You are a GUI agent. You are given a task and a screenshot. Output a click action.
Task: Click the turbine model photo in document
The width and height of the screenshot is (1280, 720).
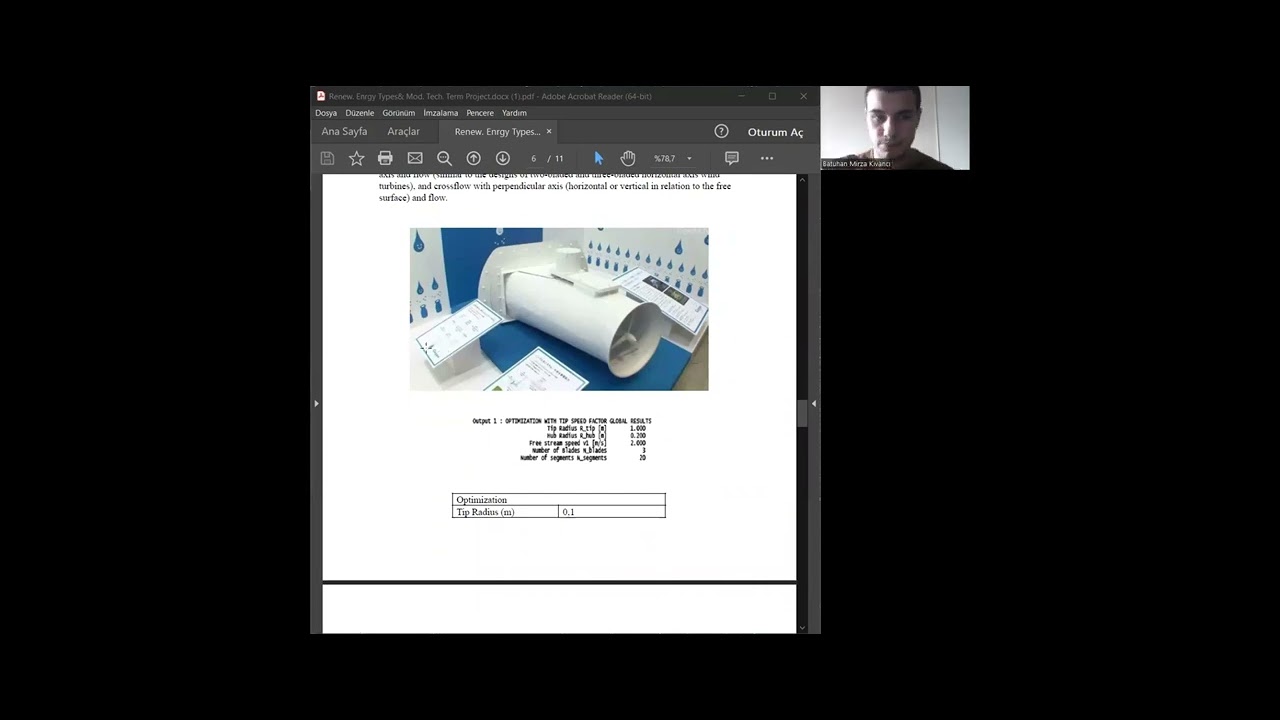(559, 309)
